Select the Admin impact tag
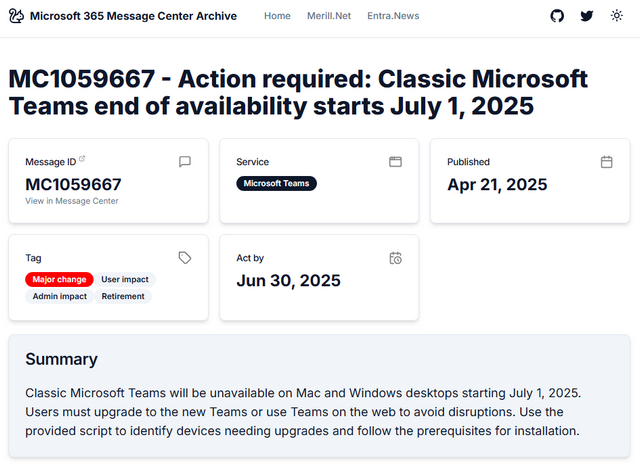Screen dimensions: 640x465 [59, 296]
